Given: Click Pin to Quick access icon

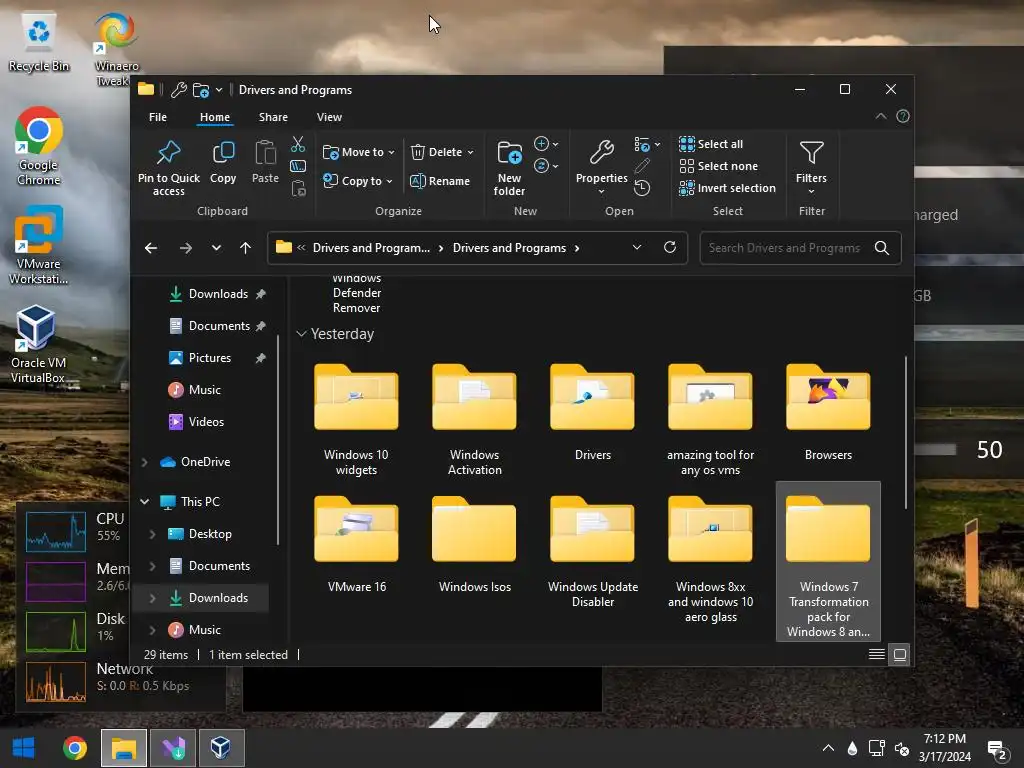Looking at the screenshot, I should pyautogui.click(x=168, y=153).
